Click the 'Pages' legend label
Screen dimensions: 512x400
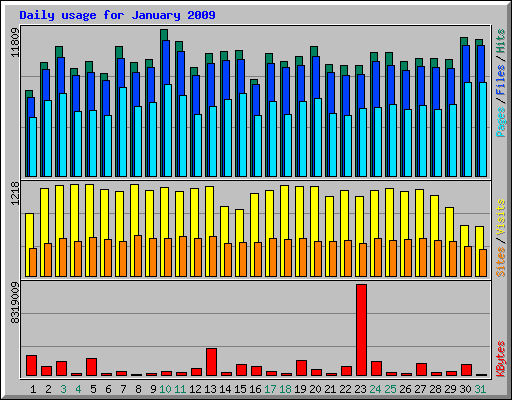[x=501, y=122]
